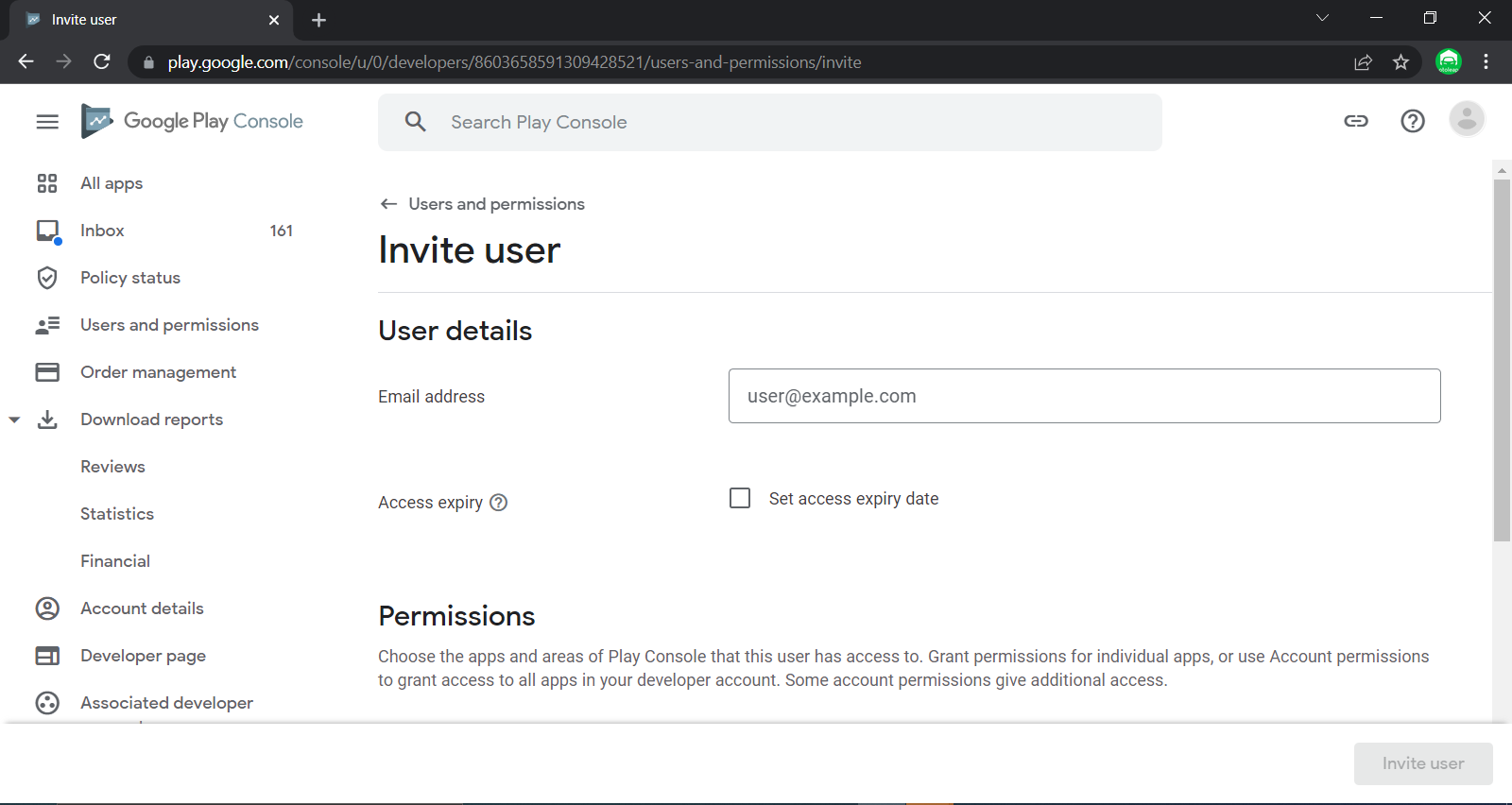Image resolution: width=1512 pixels, height=805 pixels.
Task: Open the green browser extension icon
Action: [x=1449, y=61]
